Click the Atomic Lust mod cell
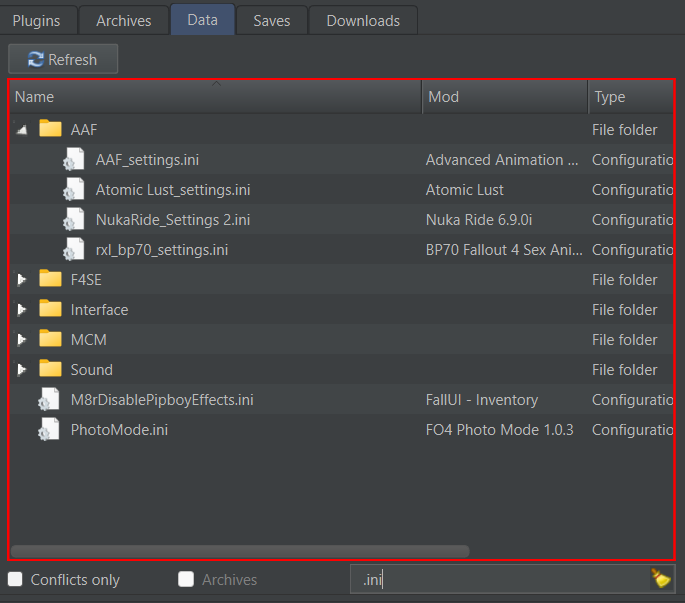This screenshot has height=603, width=685. click(464, 190)
